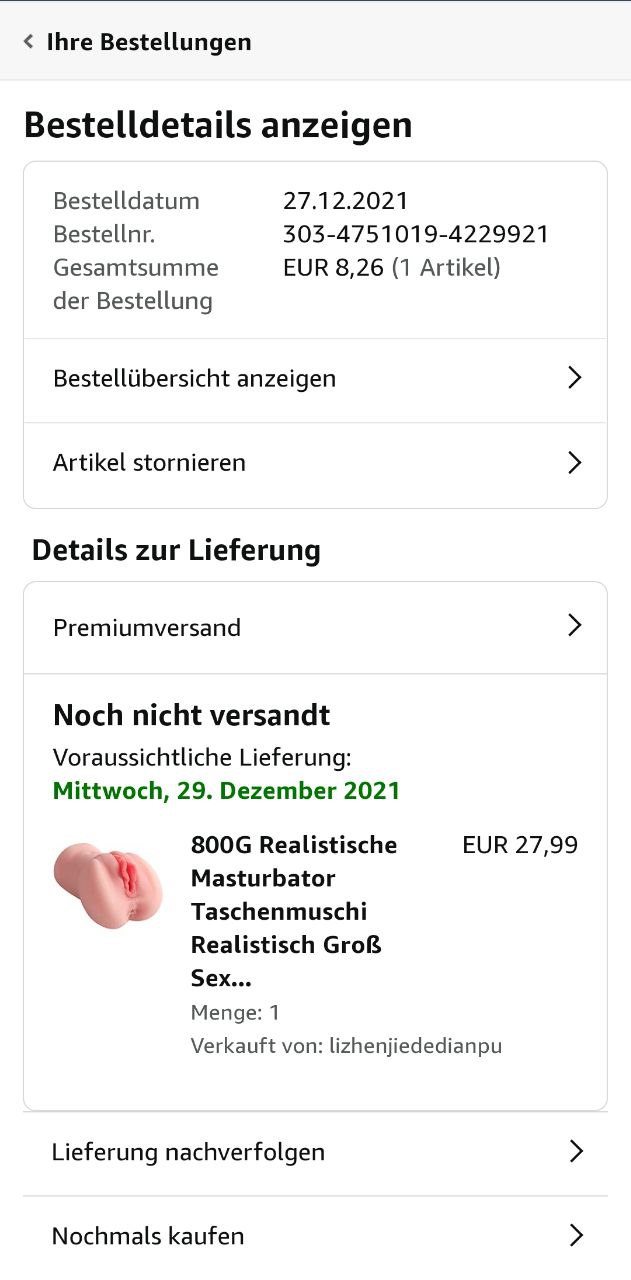Track shipment via Lieferung nachverfolgen
This screenshot has width=631, height=1280.
tap(189, 1152)
